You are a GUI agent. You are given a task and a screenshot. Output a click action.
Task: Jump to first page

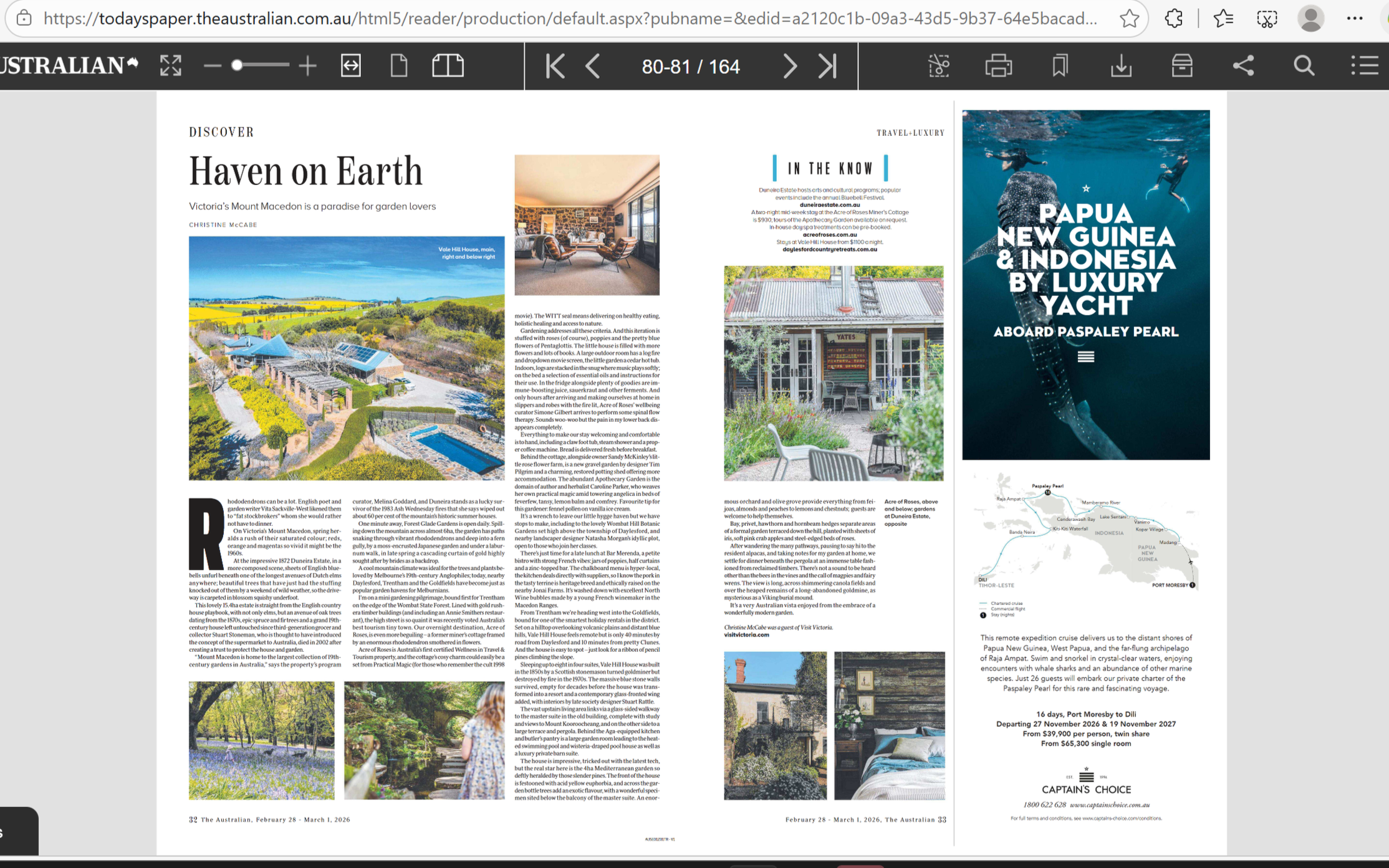pyautogui.click(x=554, y=65)
